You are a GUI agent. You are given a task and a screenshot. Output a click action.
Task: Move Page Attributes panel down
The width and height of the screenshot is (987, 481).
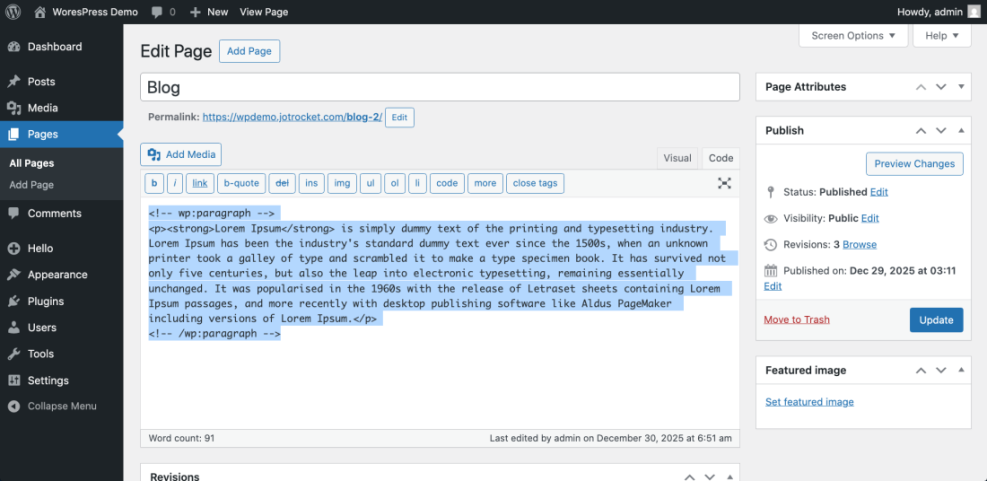point(941,87)
